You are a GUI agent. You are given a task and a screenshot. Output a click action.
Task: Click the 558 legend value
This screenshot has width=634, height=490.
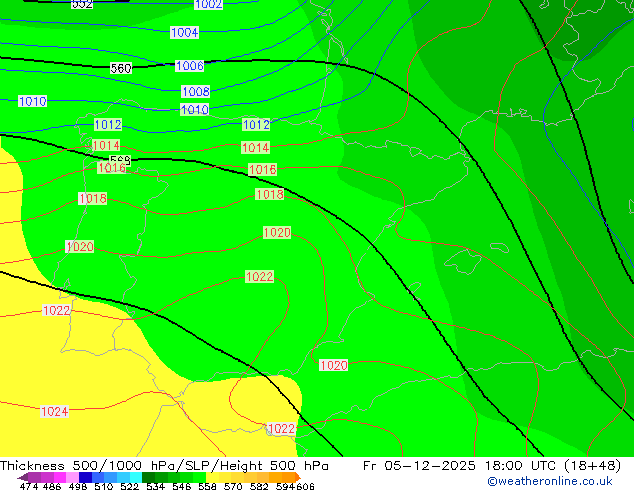[207, 486]
